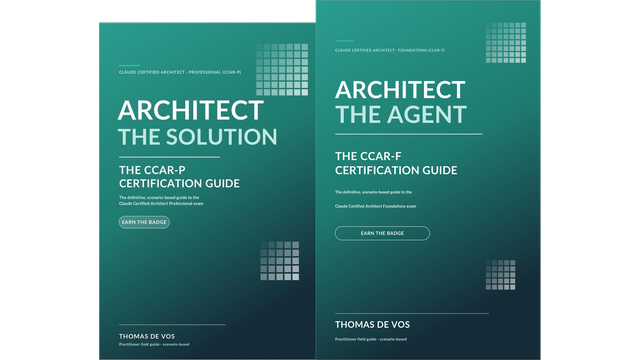The height and width of the screenshot is (360, 640).
Task: Click the CCAR-P header label on left cover
Action: 180,72
